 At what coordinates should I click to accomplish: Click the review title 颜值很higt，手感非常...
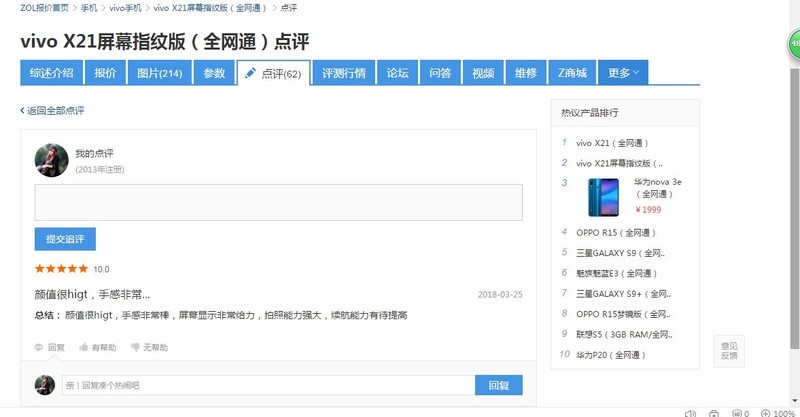tap(92, 295)
